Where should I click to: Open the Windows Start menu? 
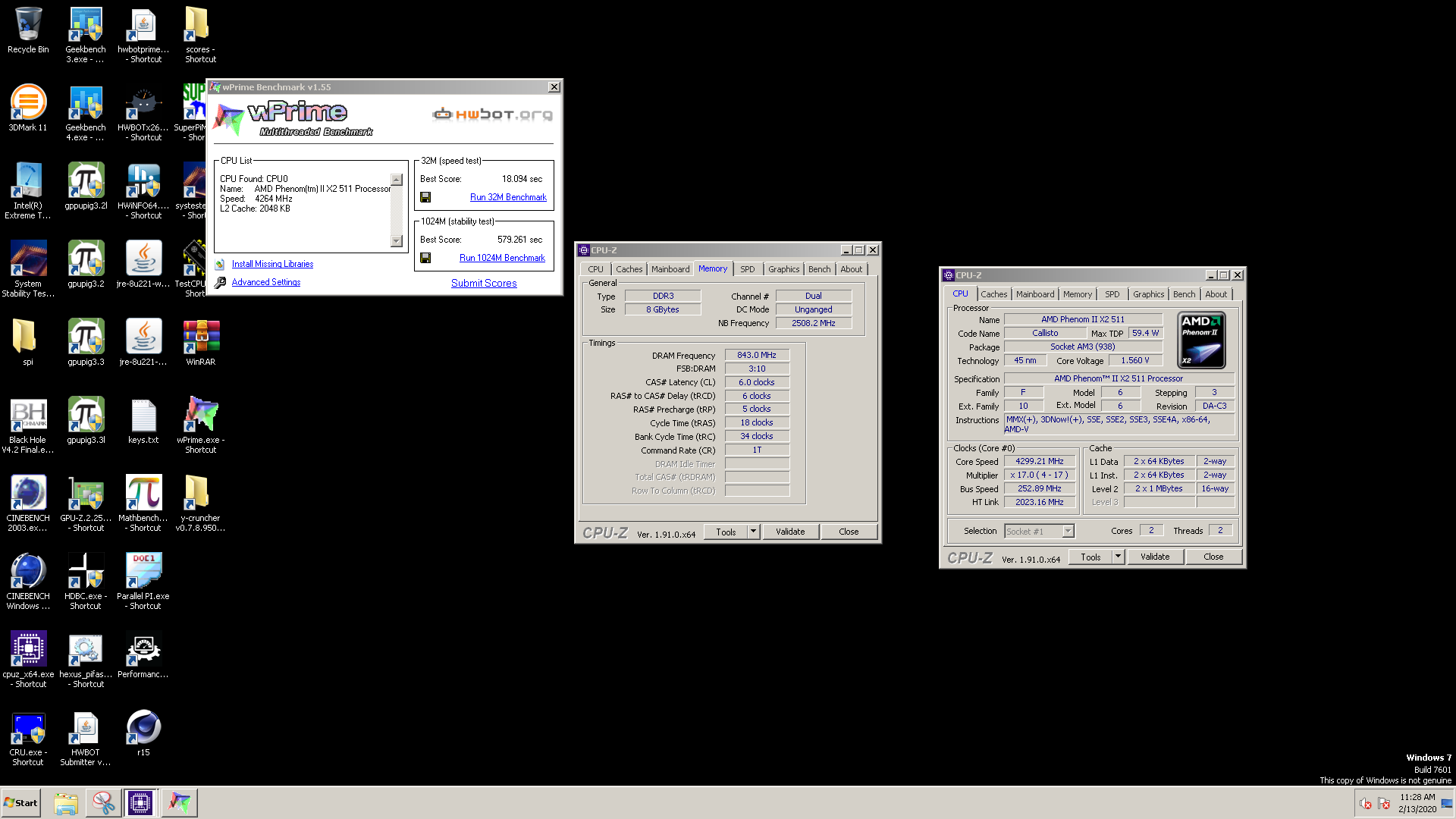(x=20, y=802)
